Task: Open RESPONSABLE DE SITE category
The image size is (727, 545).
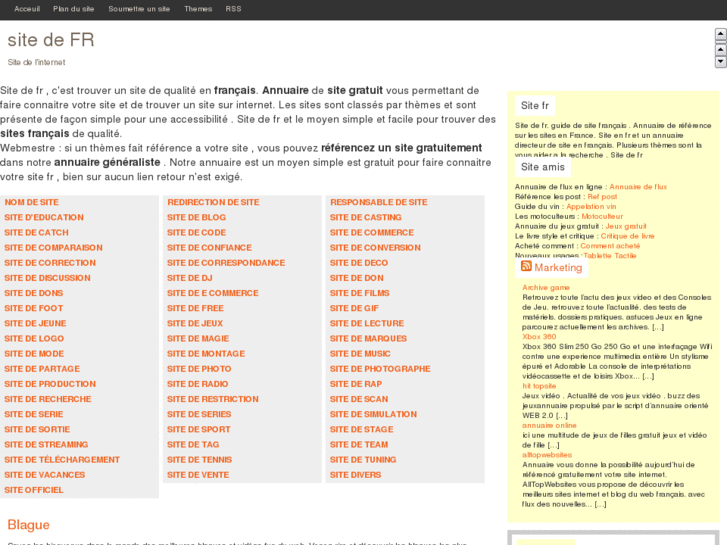Action: tap(378, 202)
